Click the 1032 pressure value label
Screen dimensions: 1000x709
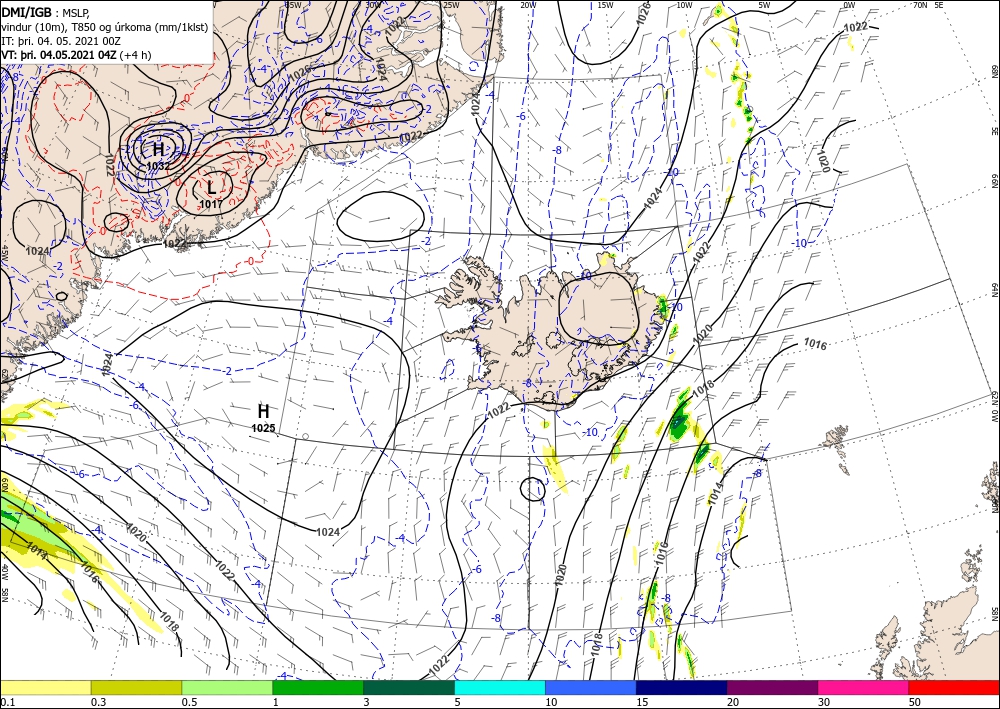tap(158, 166)
